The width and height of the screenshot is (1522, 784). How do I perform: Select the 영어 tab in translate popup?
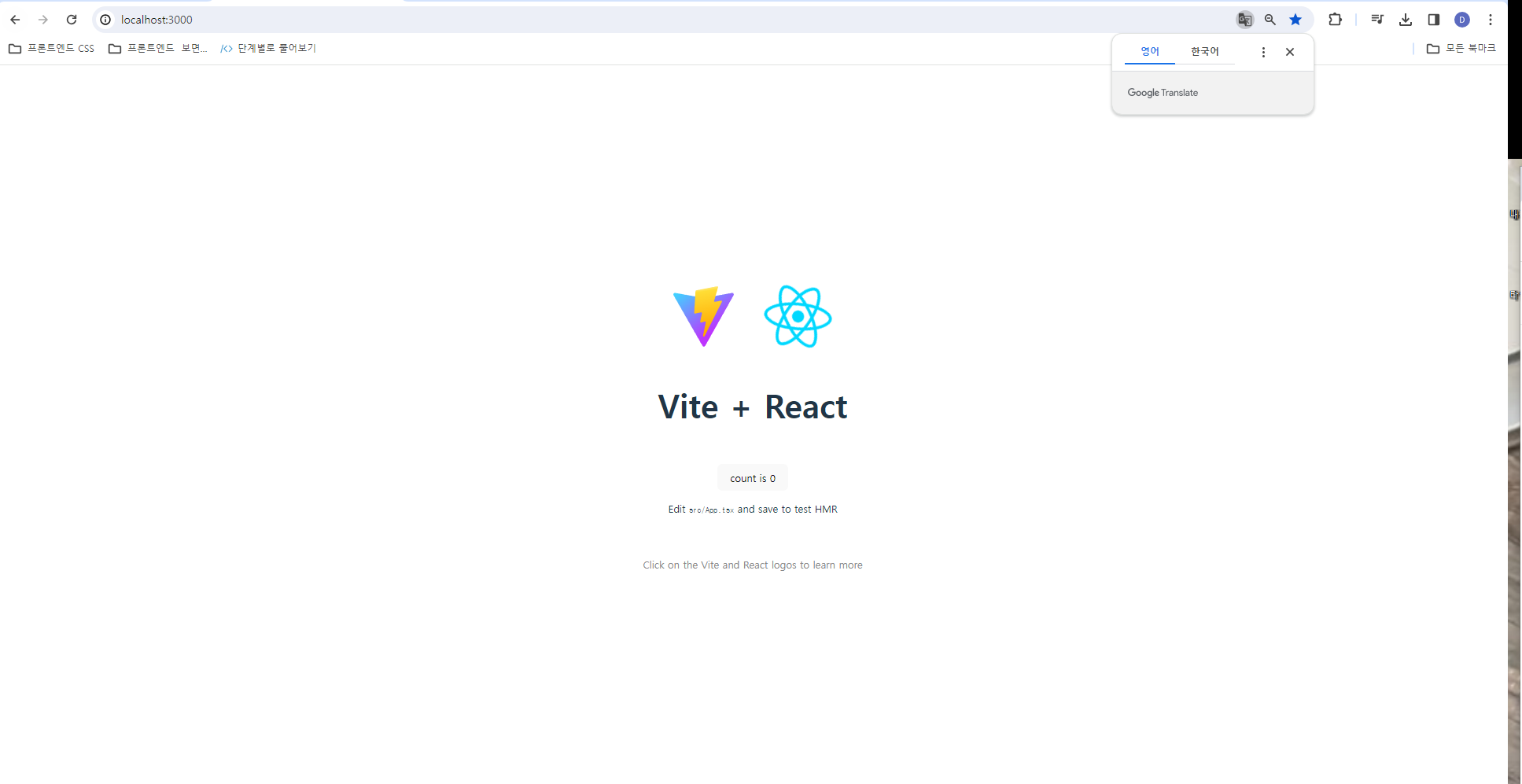[x=1150, y=52]
